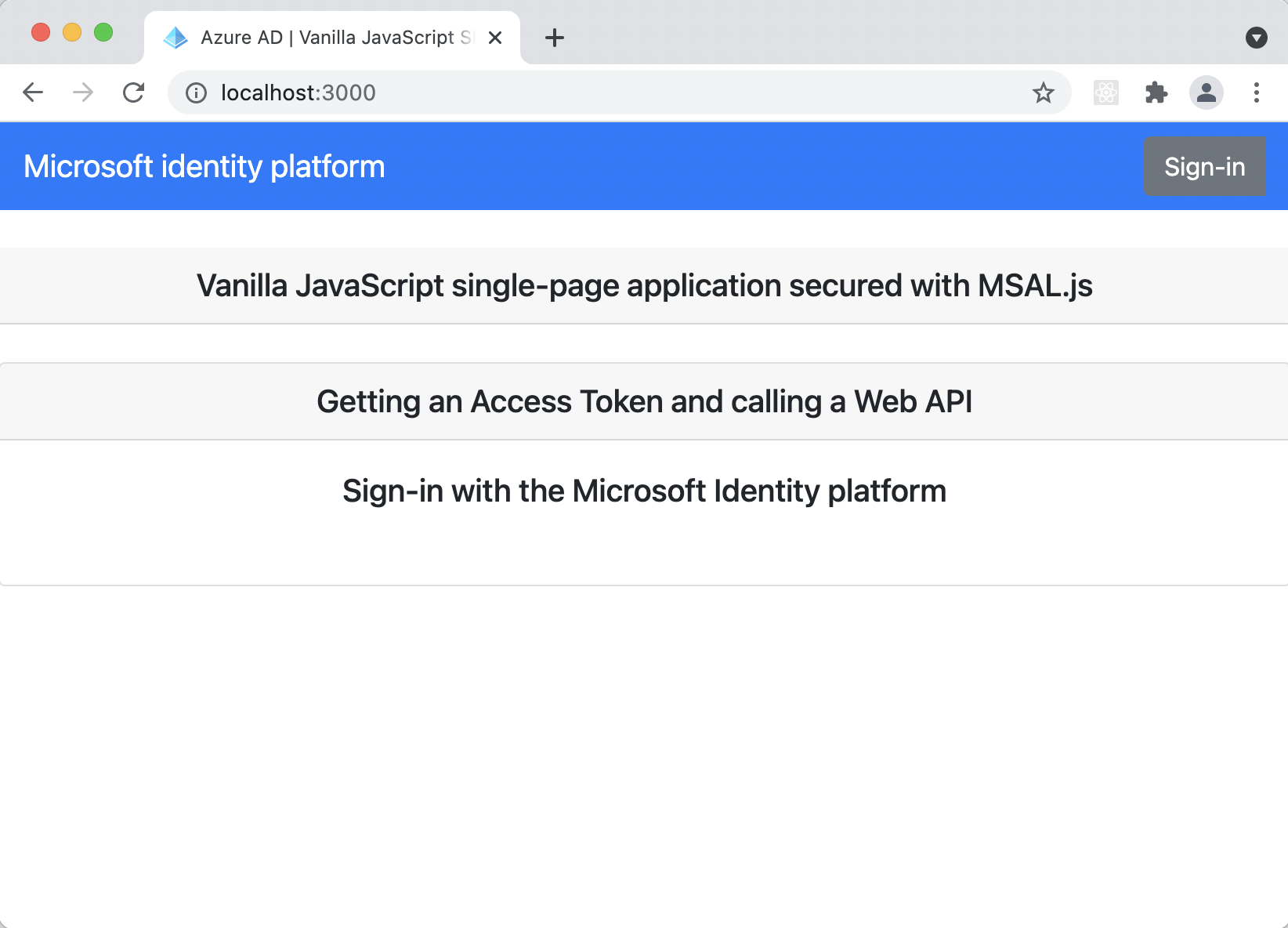Close the Azure AD browser tab

(495, 38)
